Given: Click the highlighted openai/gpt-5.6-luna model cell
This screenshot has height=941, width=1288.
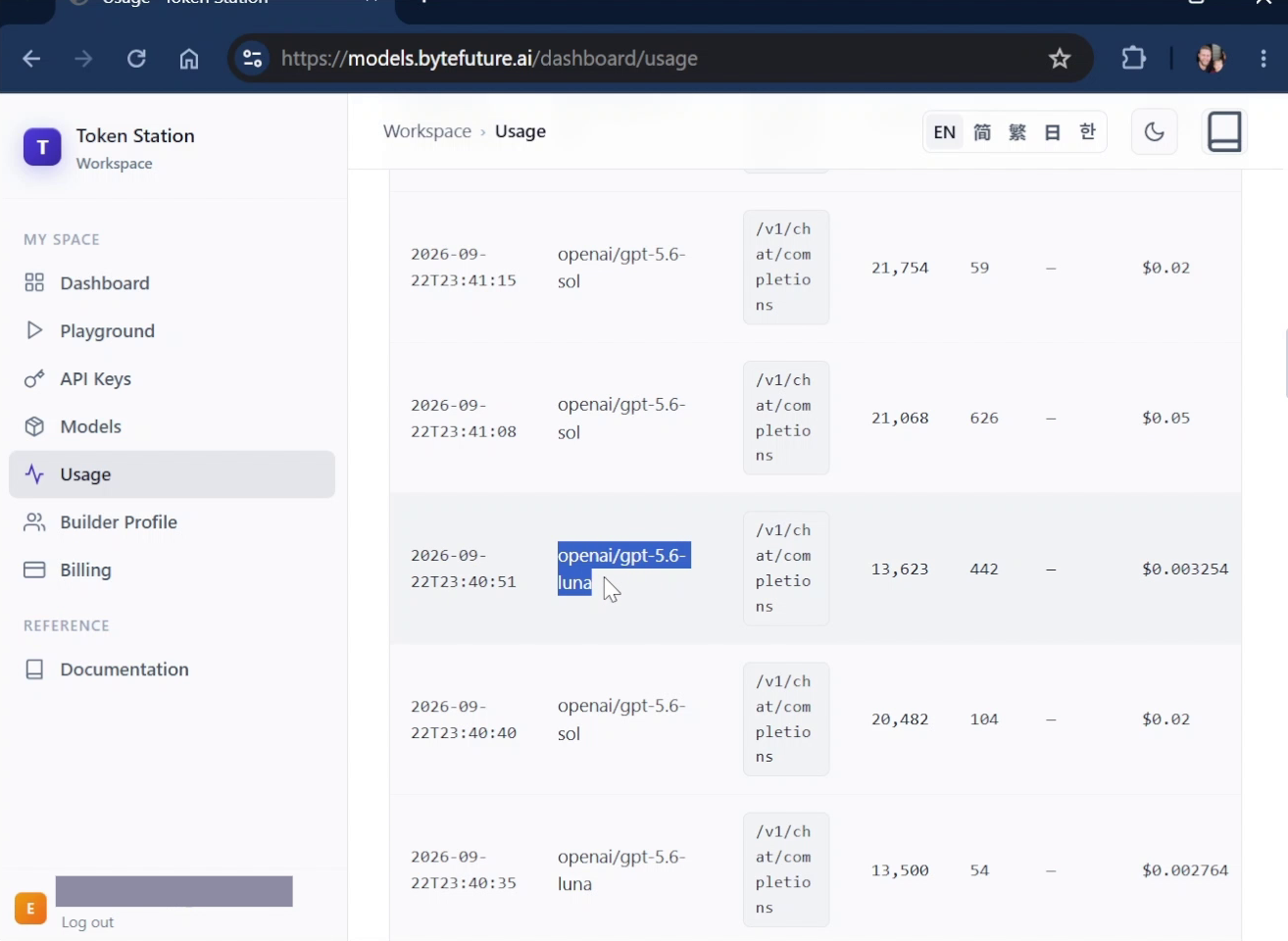Looking at the screenshot, I should click(623, 569).
